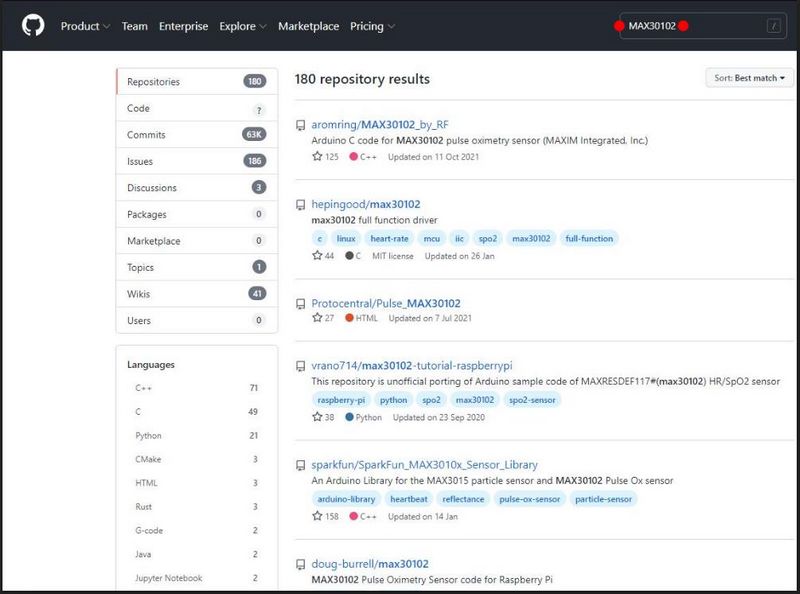This screenshot has height=594, width=800.
Task: Open the Sort: Best match dropdown
Action: [749, 78]
